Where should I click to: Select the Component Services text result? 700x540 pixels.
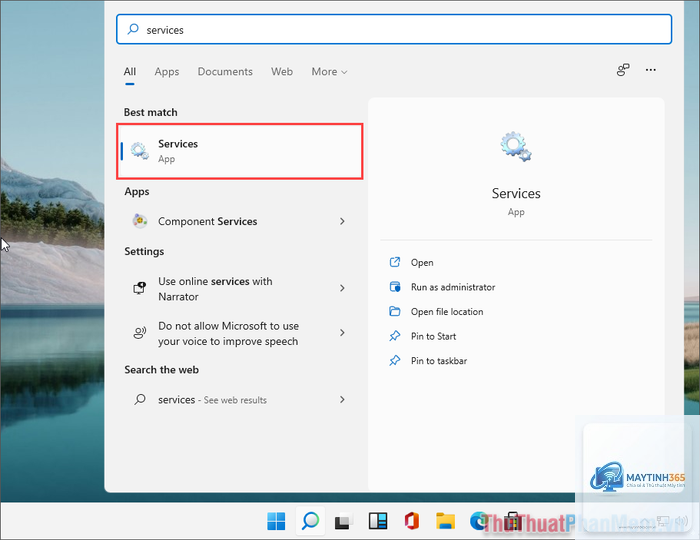click(x=208, y=221)
